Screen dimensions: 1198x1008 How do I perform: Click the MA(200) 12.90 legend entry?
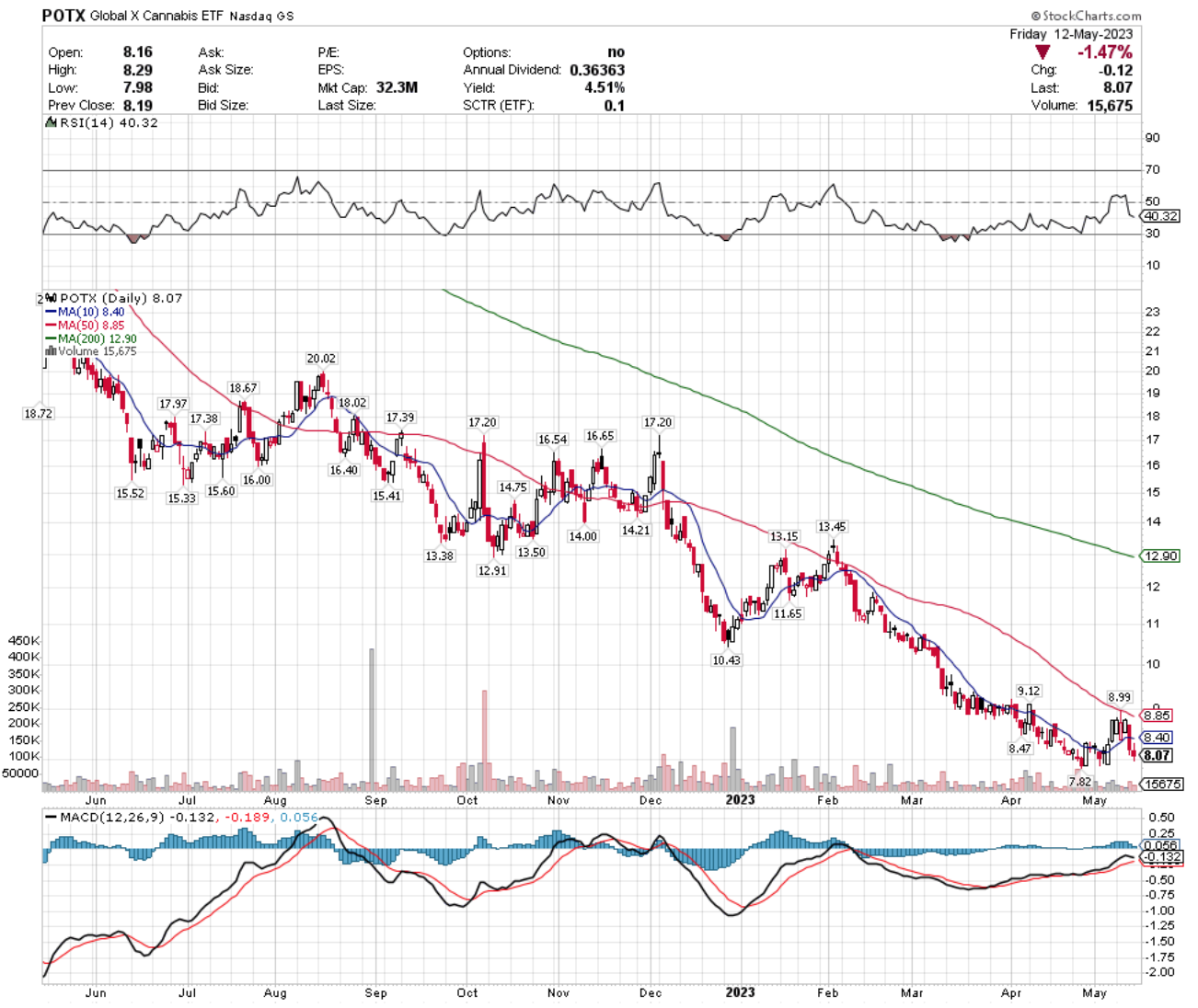pyautogui.click(x=91, y=338)
